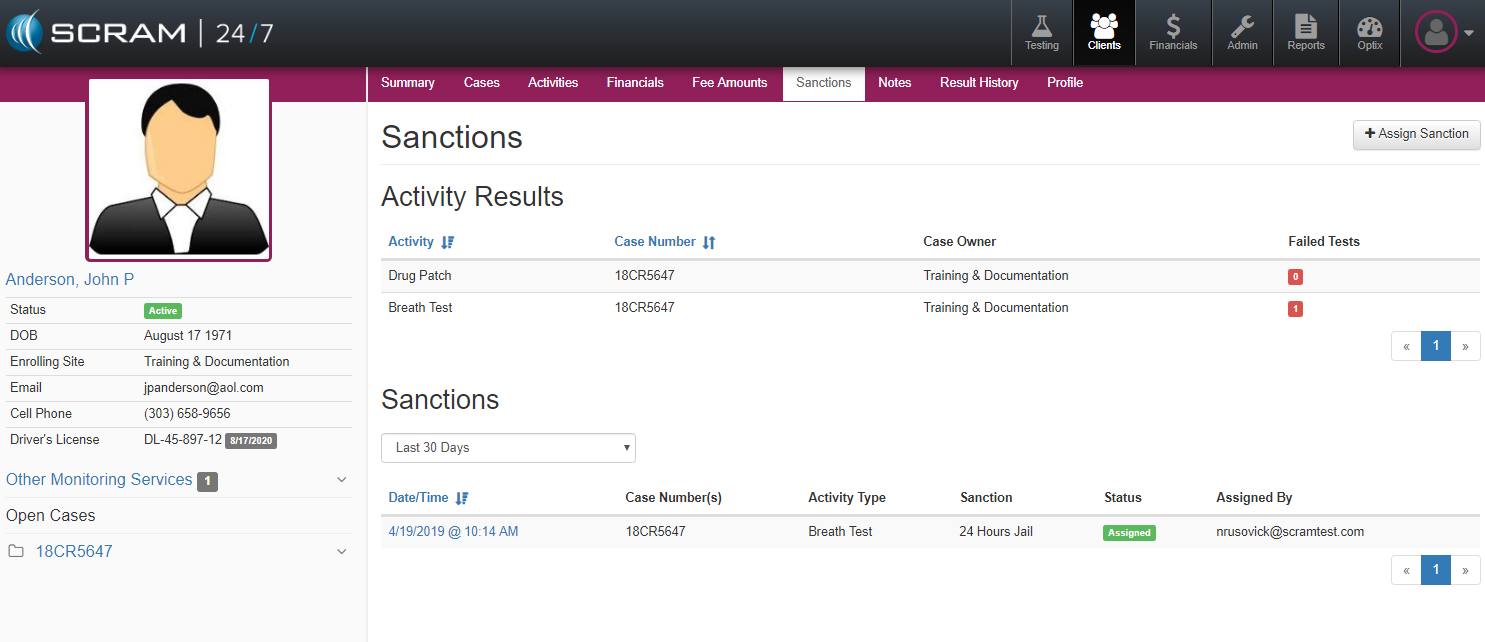The image size is (1485, 642).
Task: Expand open case 18CR5647 in sidebar
Action: (341, 552)
